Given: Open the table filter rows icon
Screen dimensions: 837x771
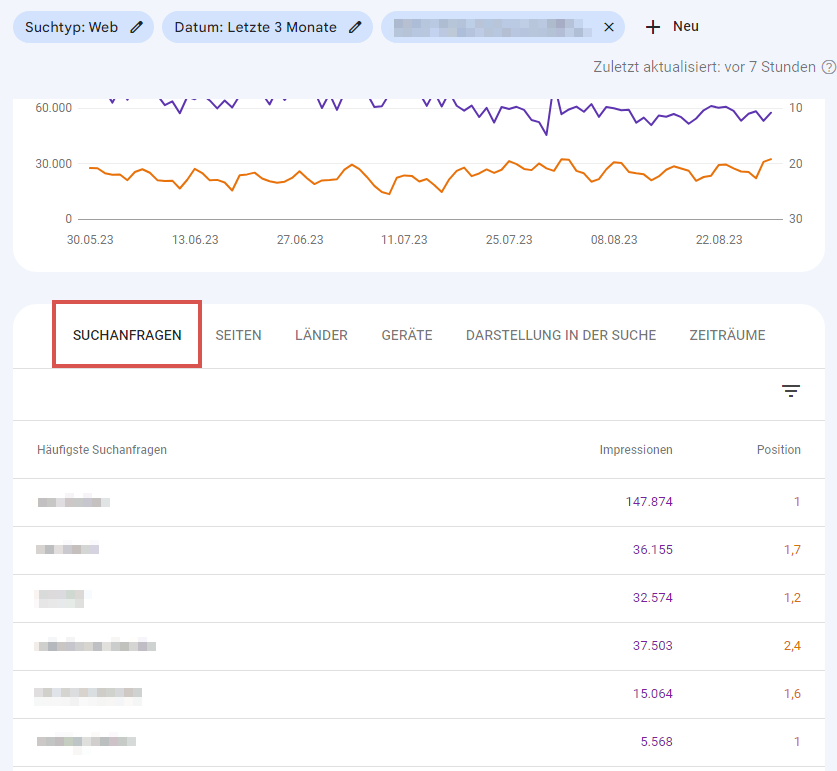Looking at the screenshot, I should click(791, 391).
